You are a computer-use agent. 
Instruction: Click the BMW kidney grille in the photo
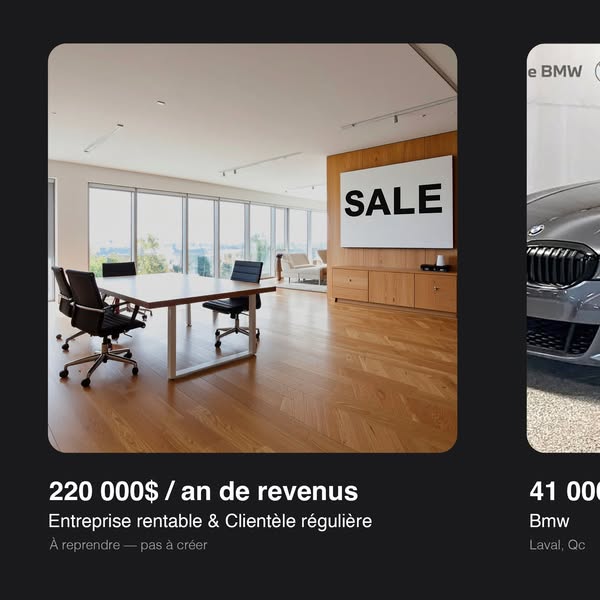coord(561,264)
